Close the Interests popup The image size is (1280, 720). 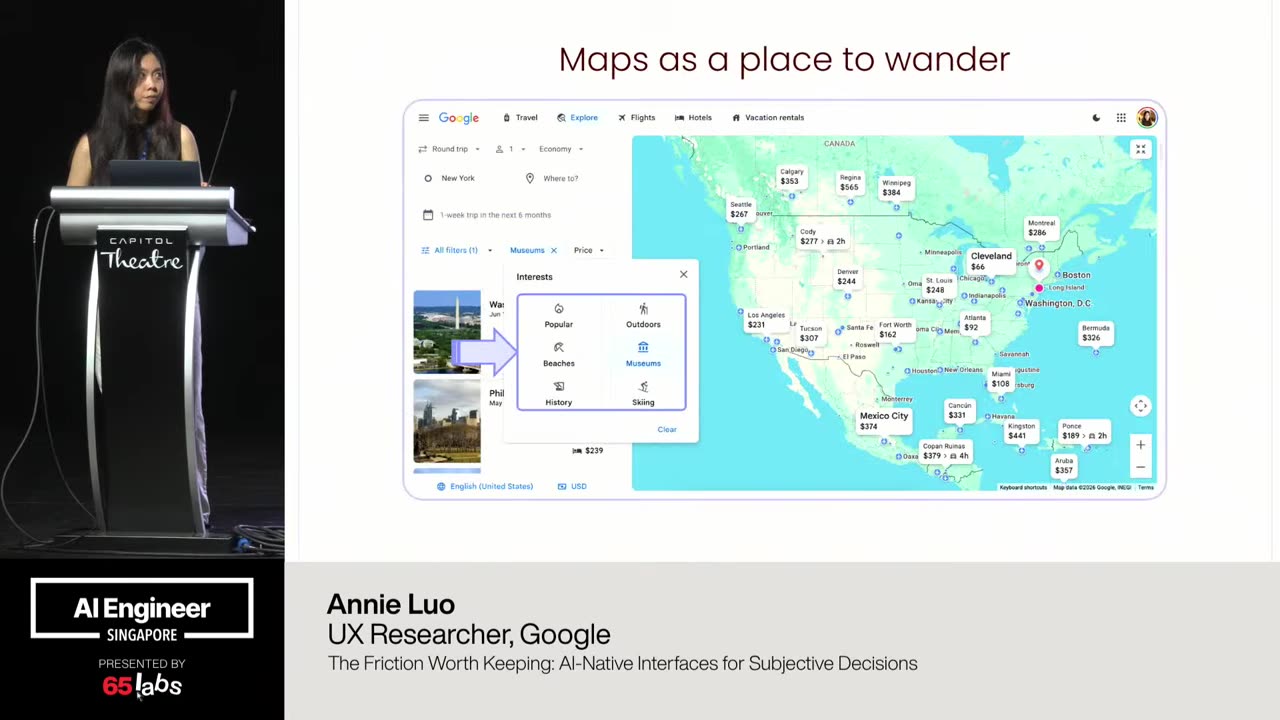684,274
